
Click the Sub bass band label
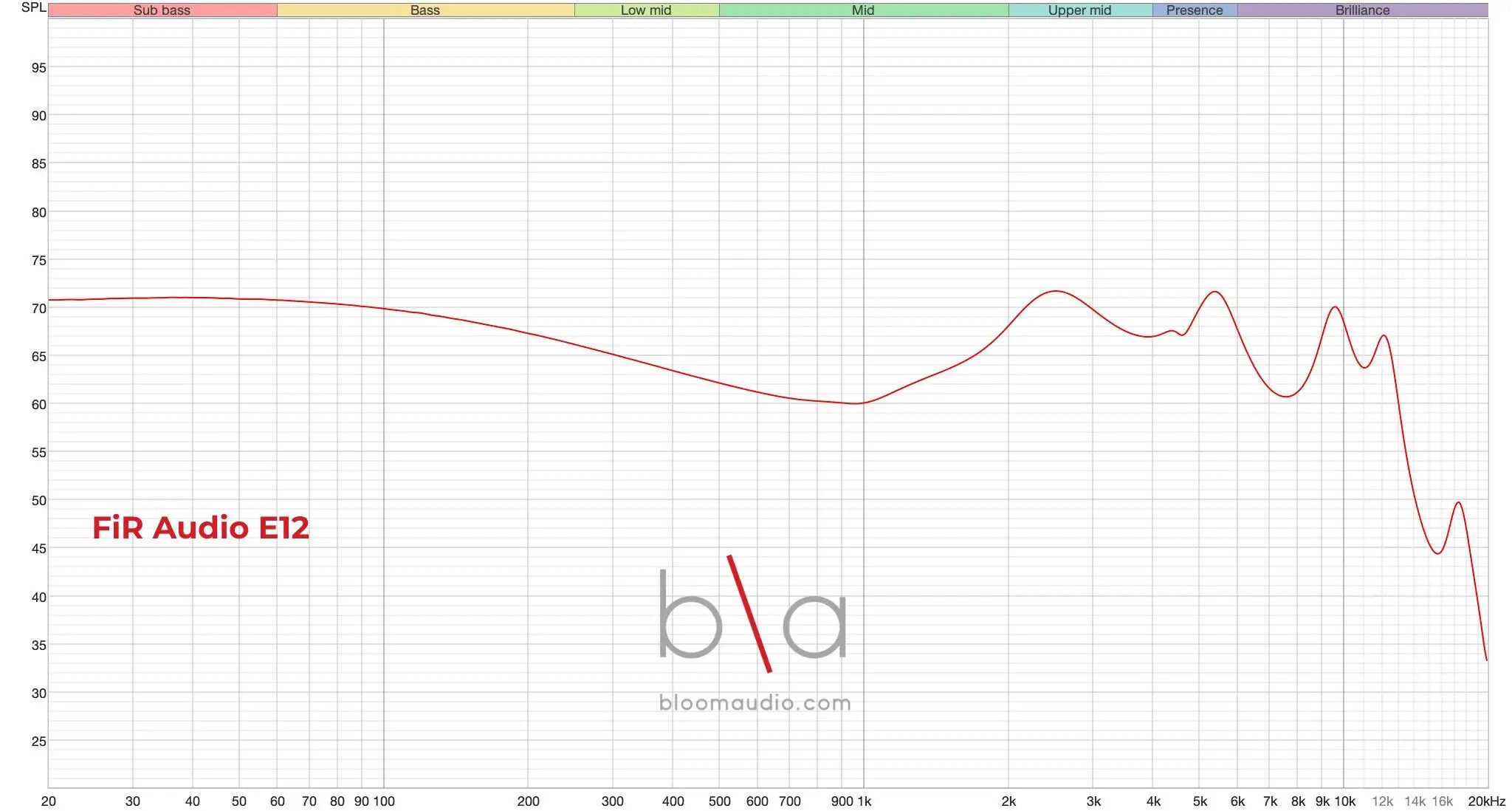(162, 10)
